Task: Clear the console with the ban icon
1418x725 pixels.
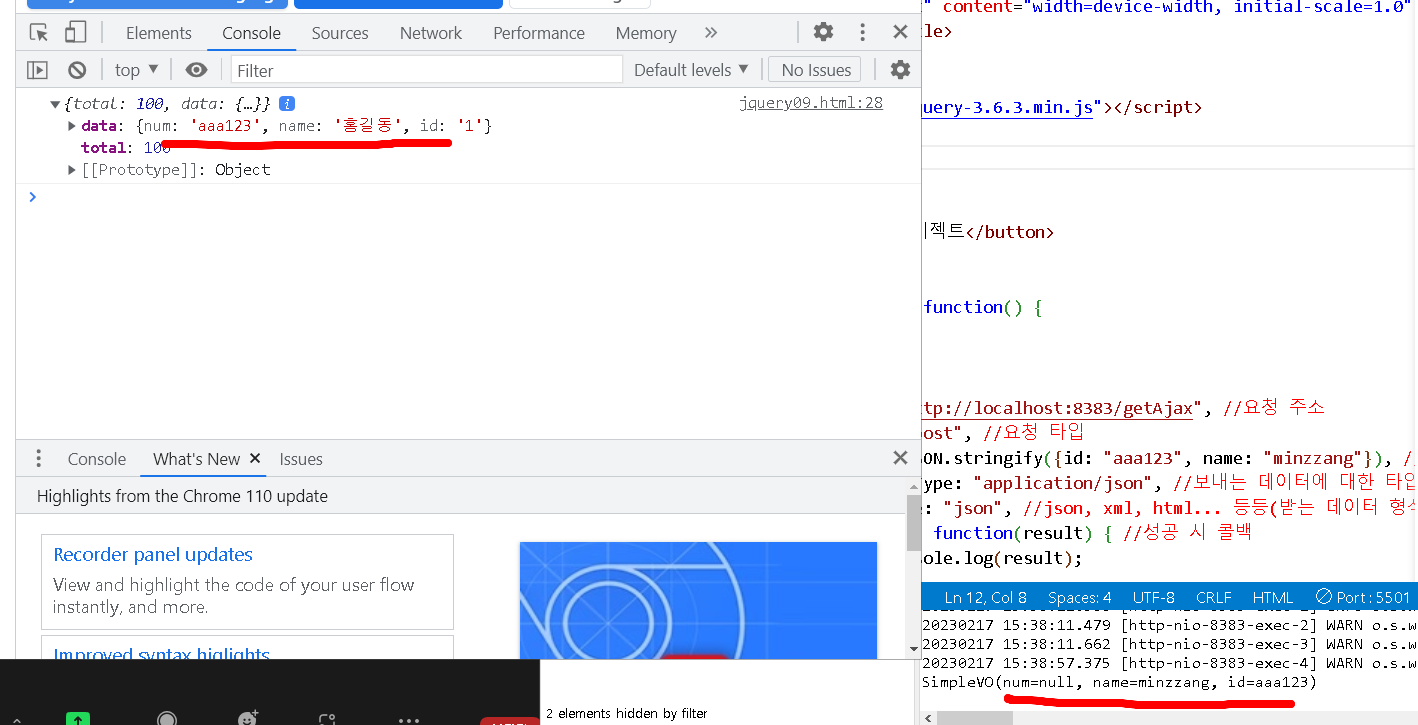Action: [x=77, y=70]
